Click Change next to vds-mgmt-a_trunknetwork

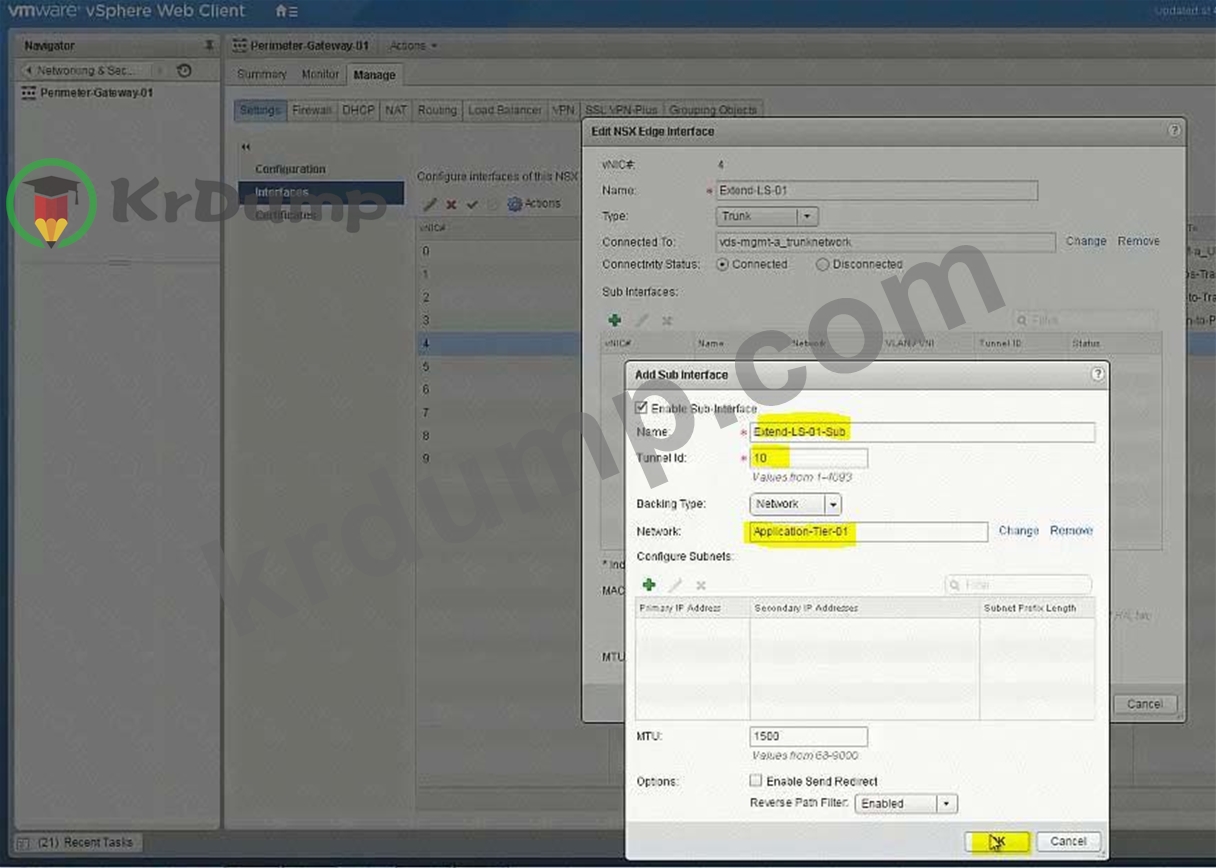tap(1086, 241)
